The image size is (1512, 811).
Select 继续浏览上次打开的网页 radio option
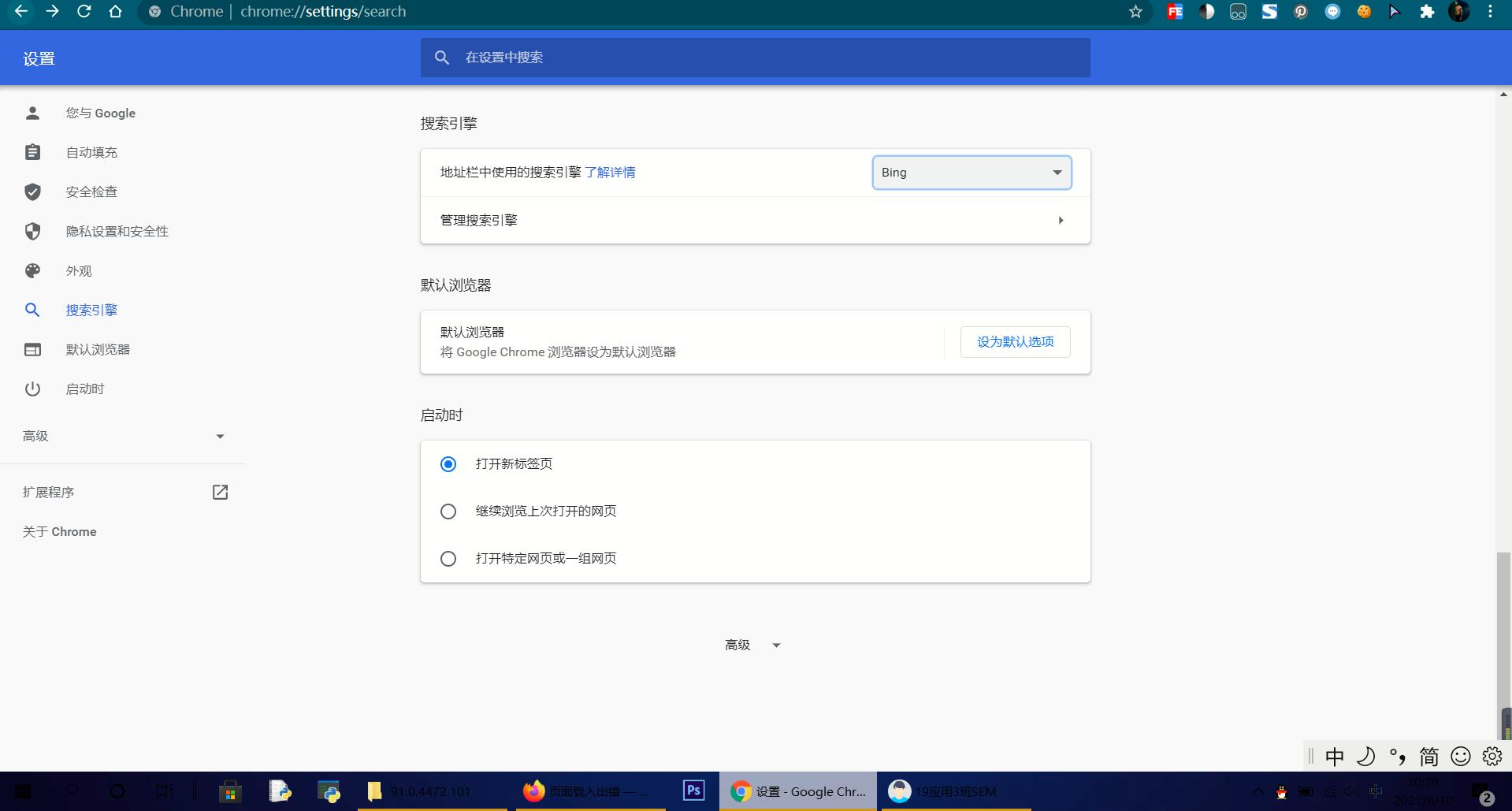(448, 512)
